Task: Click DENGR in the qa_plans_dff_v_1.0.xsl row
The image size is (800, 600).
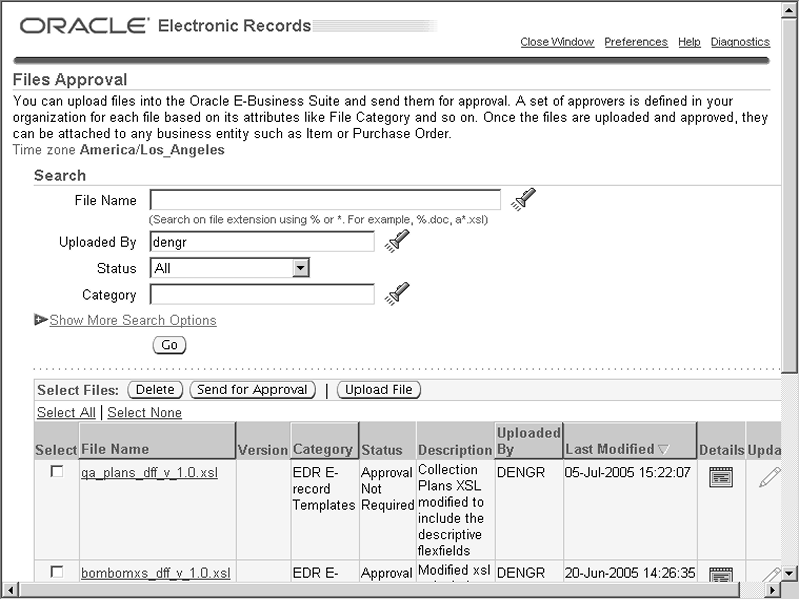Action: pos(520,472)
